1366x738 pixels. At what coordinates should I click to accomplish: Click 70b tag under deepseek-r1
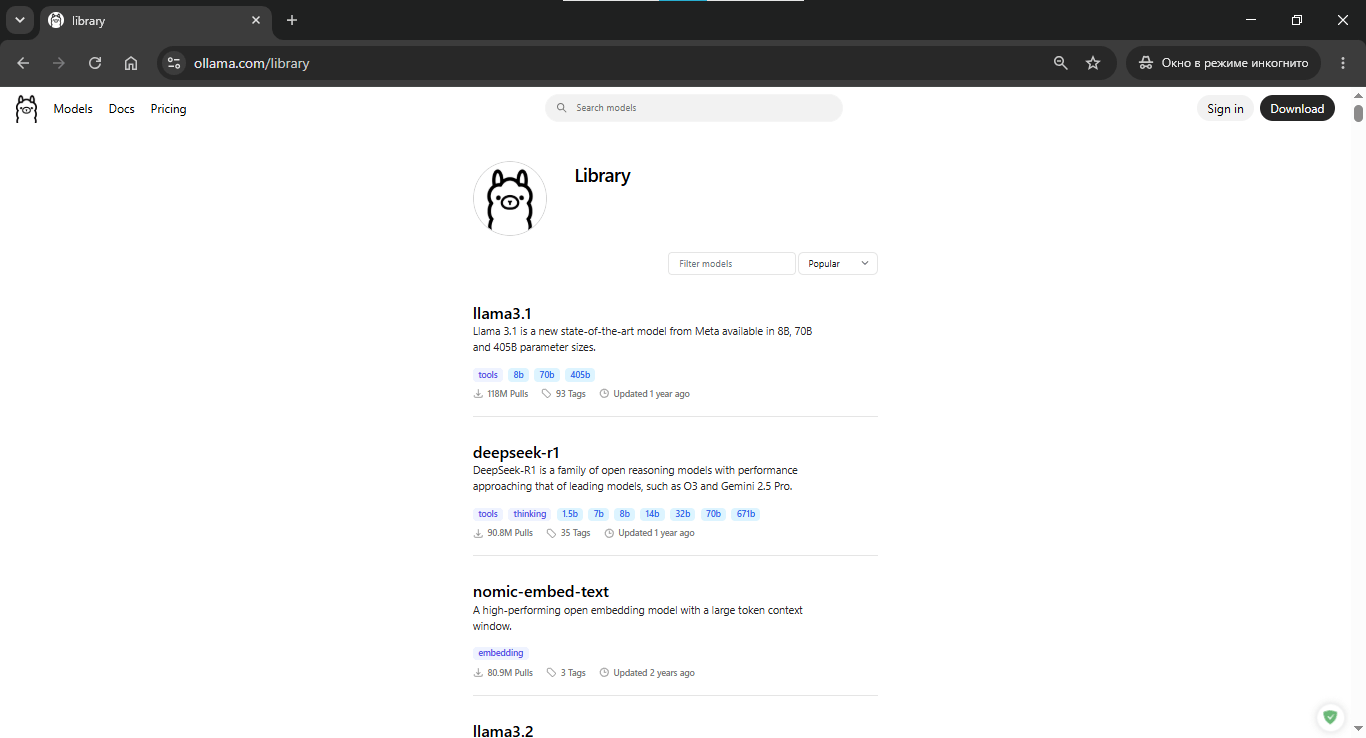pyautogui.click(x=713, y=514)
